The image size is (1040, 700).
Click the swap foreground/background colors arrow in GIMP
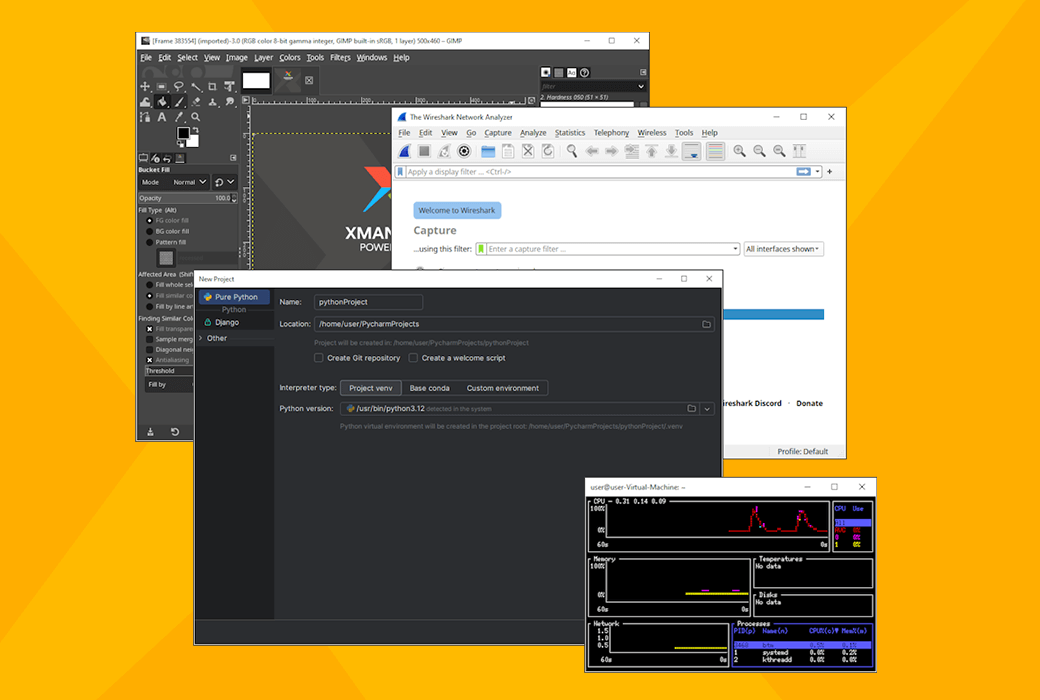(194, 130)
